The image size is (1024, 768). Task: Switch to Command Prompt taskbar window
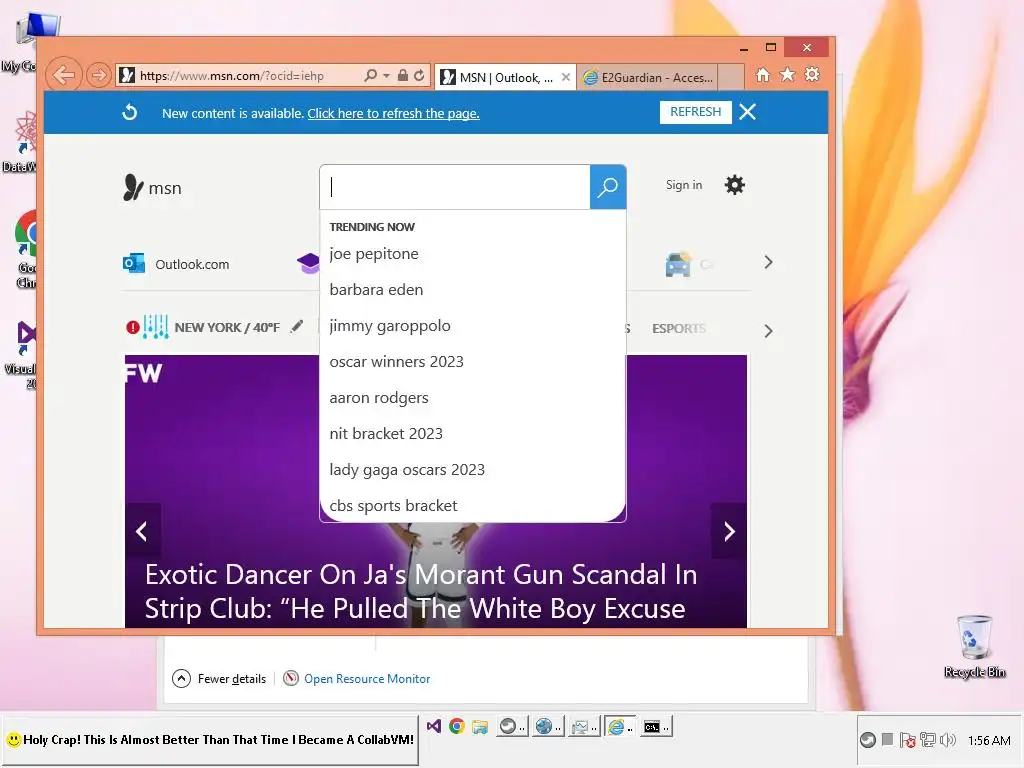655,726
